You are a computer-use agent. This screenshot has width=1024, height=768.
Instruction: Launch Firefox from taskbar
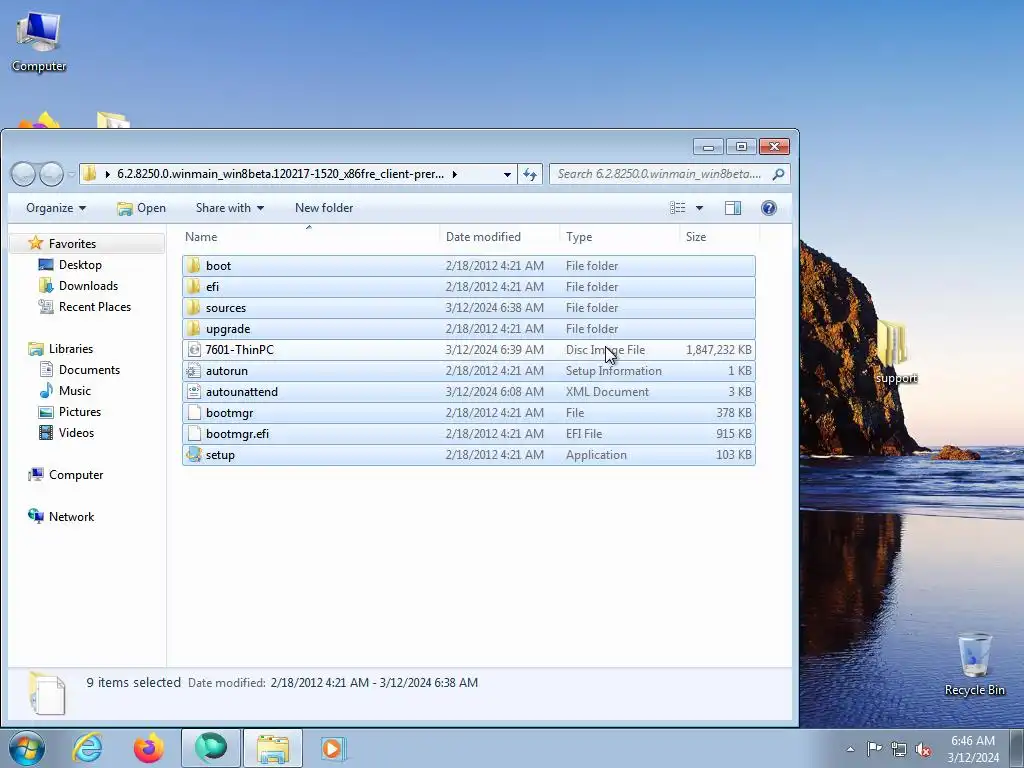click(x=148, y=748)
